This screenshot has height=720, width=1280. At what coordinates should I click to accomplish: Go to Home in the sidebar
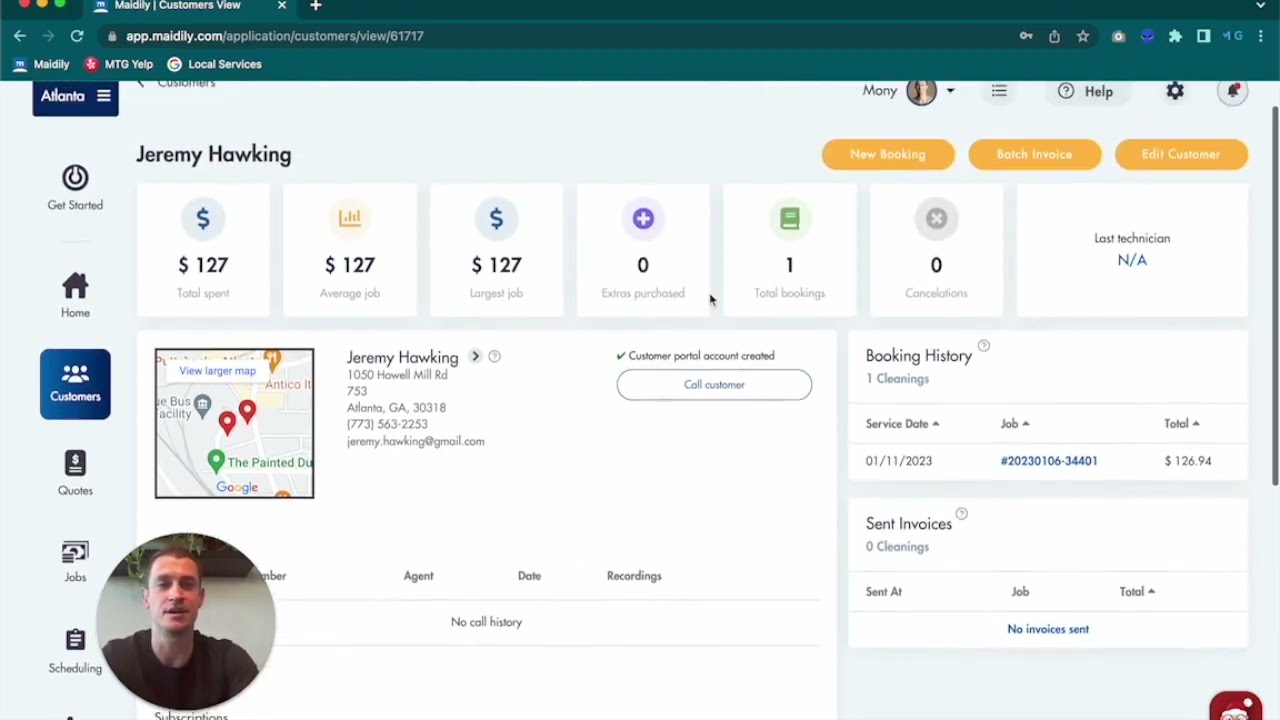(75, 295)
